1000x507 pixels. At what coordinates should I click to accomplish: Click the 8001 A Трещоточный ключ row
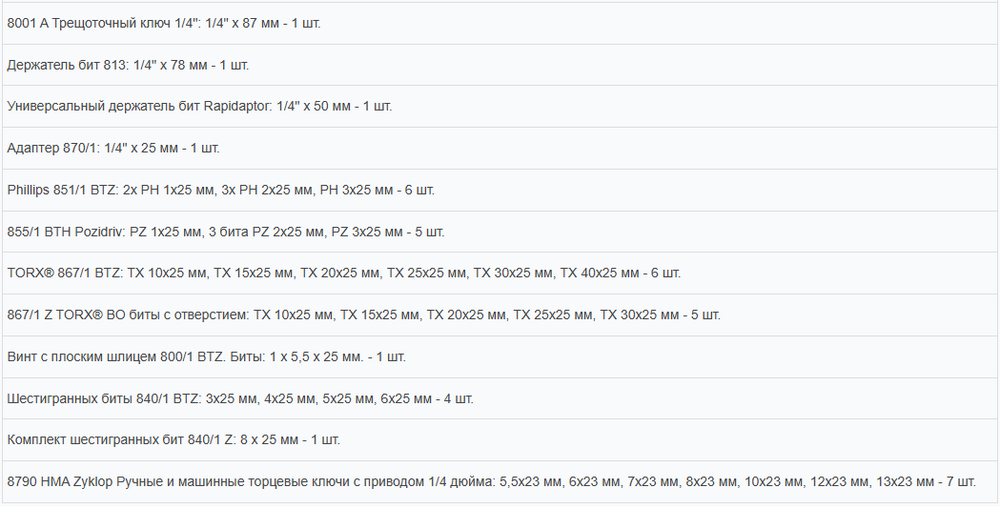click(x=500, y=23)
